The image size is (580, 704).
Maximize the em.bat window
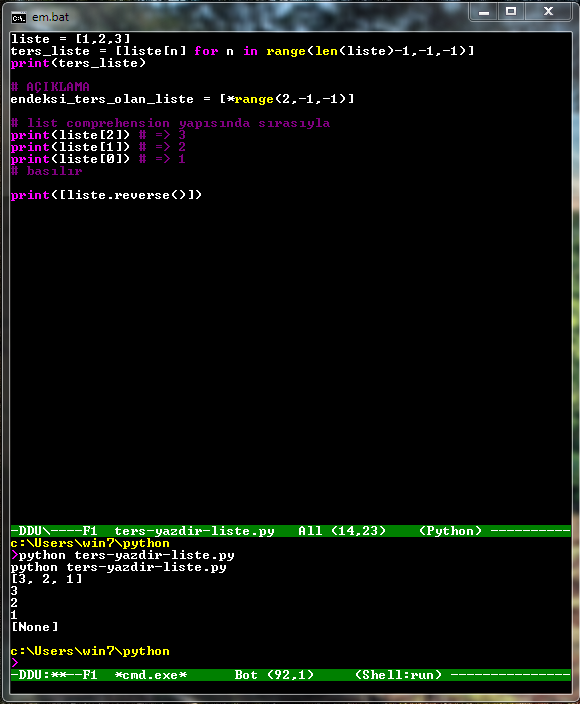pos(511,12)
